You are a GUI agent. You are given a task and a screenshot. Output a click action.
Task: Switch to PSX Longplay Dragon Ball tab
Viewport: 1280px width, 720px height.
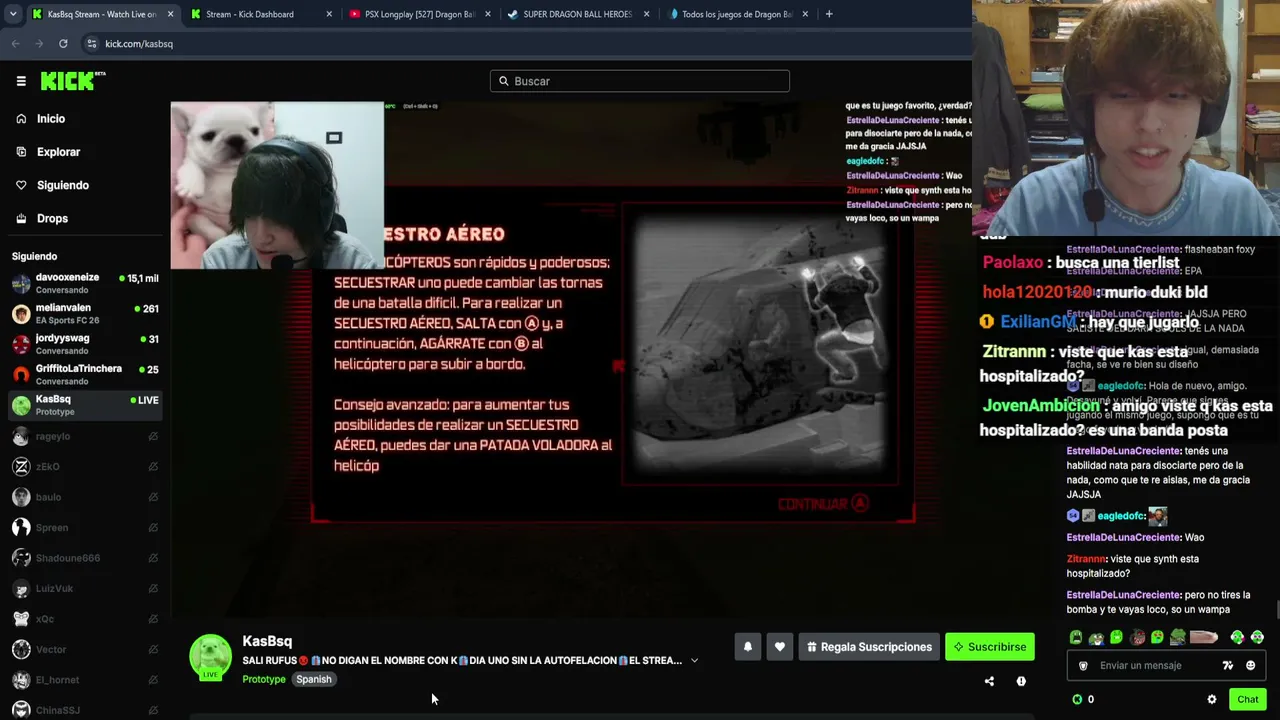[420, 14]
